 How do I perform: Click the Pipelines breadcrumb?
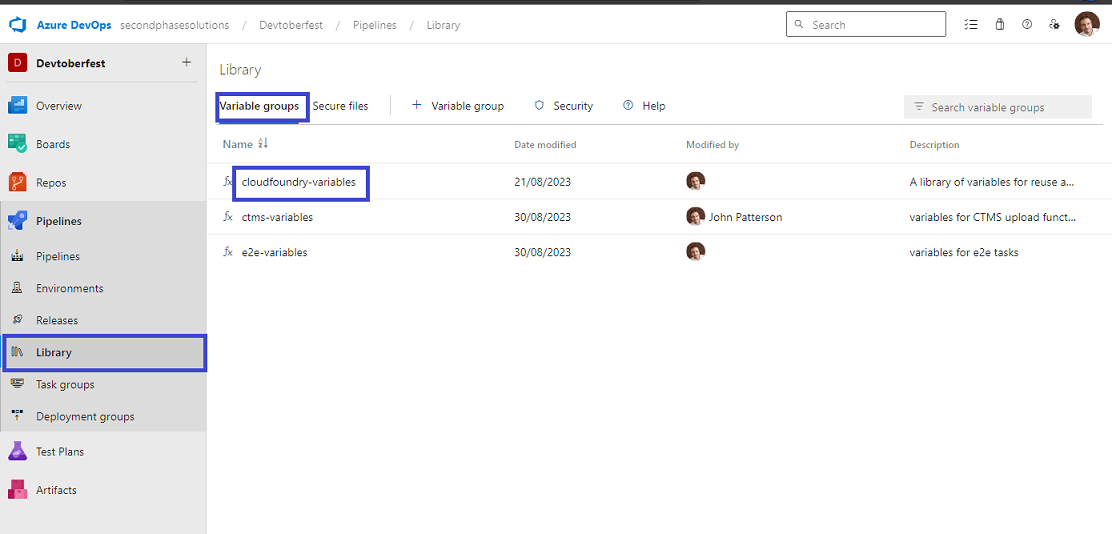point(374,25)
